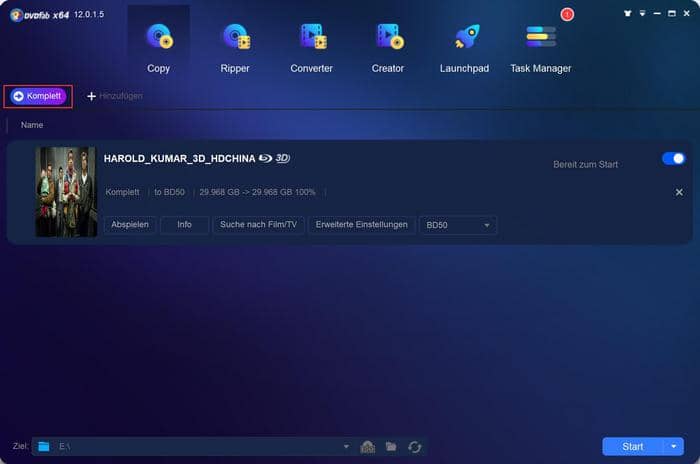Expand the destination path dropdown arrow

[346, 447]
